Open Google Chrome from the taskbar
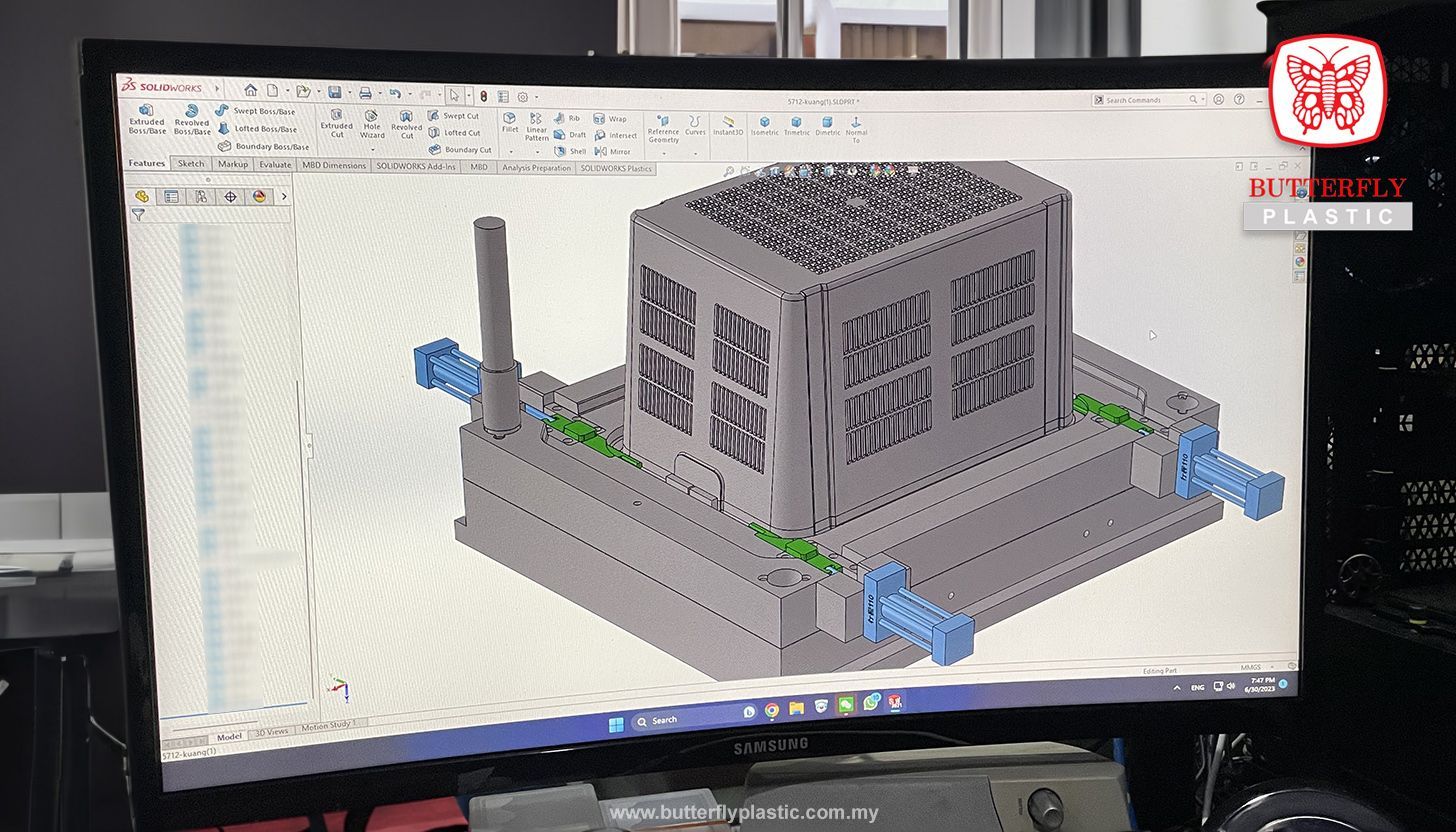Image resolution: width=1456 pixels, height=832 pixels. pyautogui.click(x=772, y=710)
